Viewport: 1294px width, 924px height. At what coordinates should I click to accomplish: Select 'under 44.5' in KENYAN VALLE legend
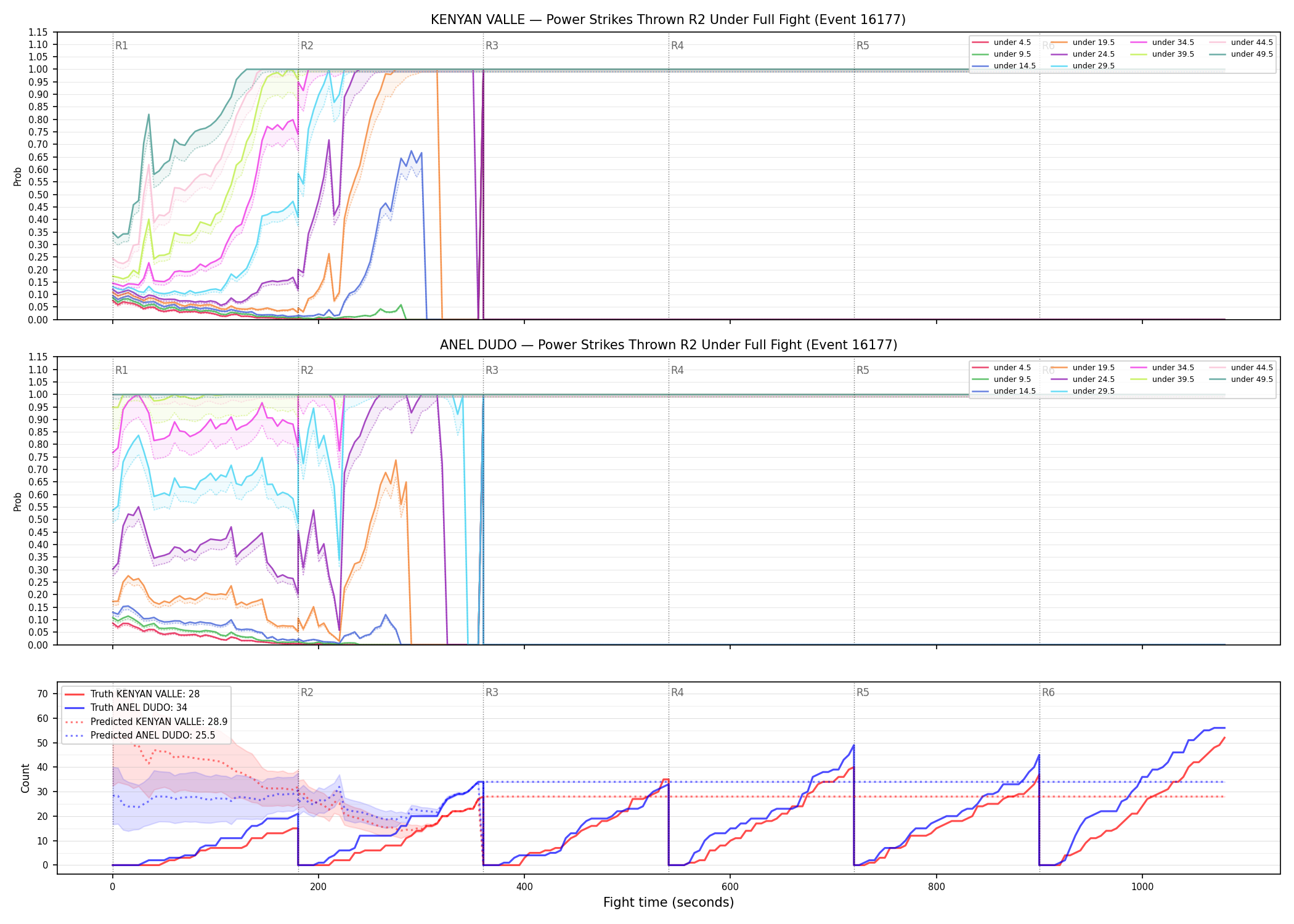coord(1241,43)
